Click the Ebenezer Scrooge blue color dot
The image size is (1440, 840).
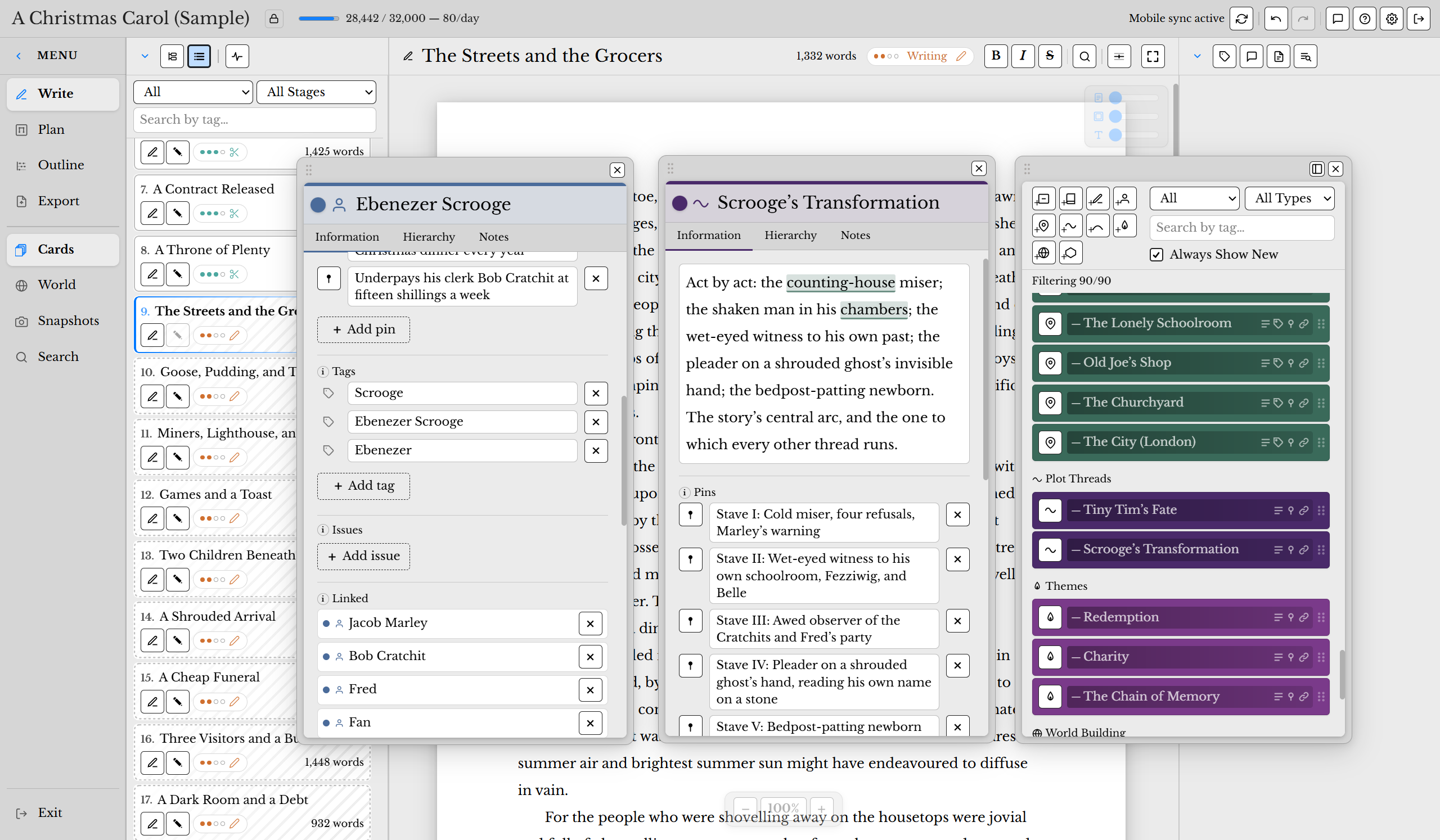pyautogui.click(x=318, y=205)
